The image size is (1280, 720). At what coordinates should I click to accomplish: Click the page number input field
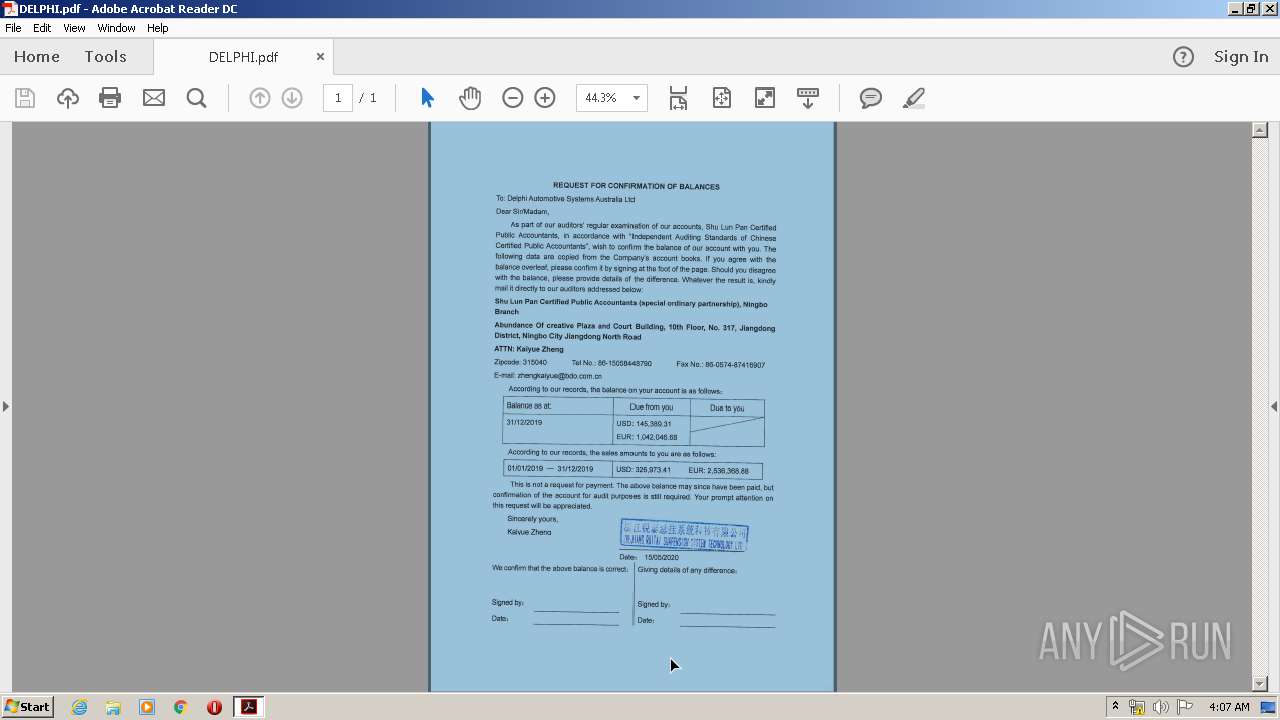pyautogui.click(x=338, y=98)
